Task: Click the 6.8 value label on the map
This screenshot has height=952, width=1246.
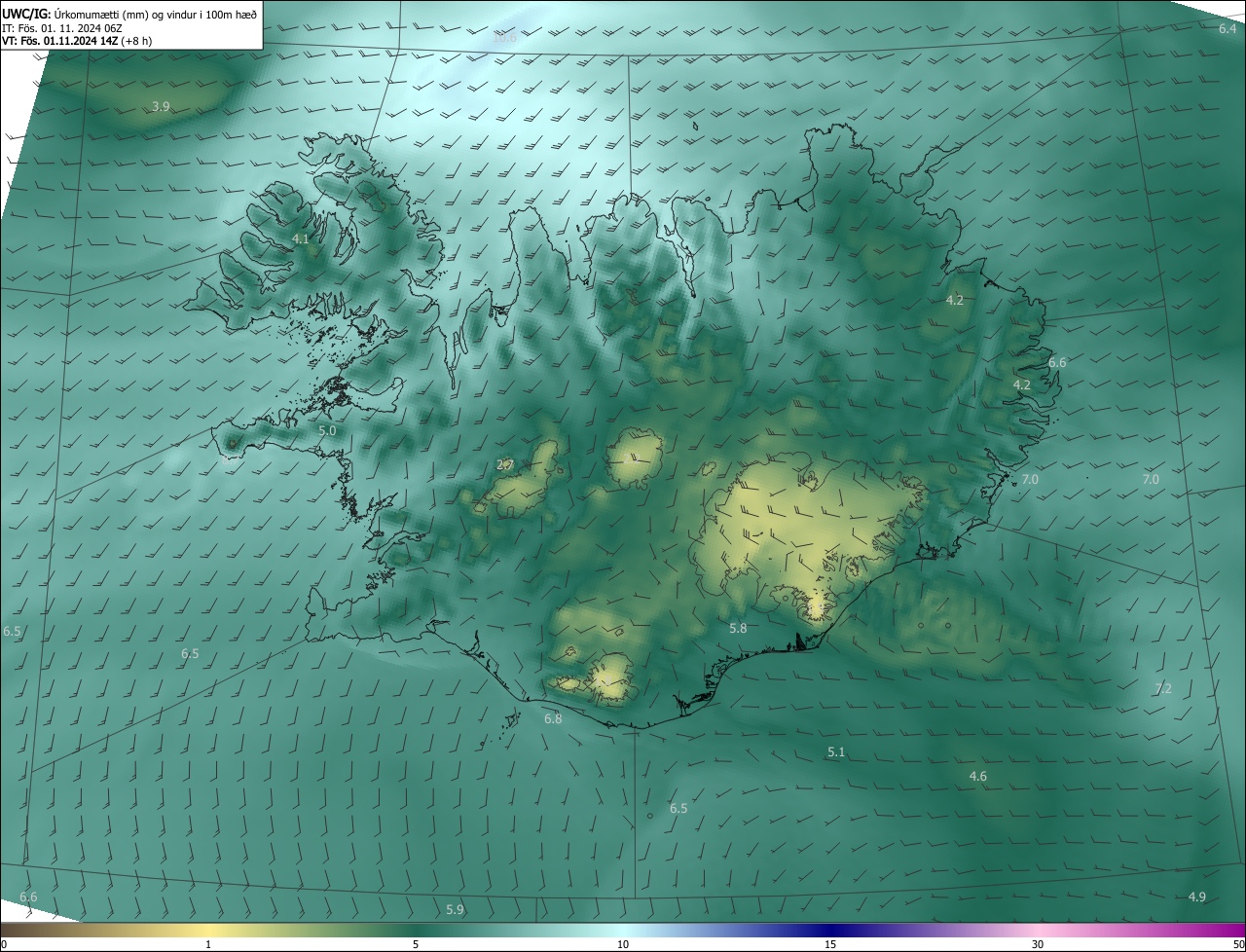Action: point(553,719)
